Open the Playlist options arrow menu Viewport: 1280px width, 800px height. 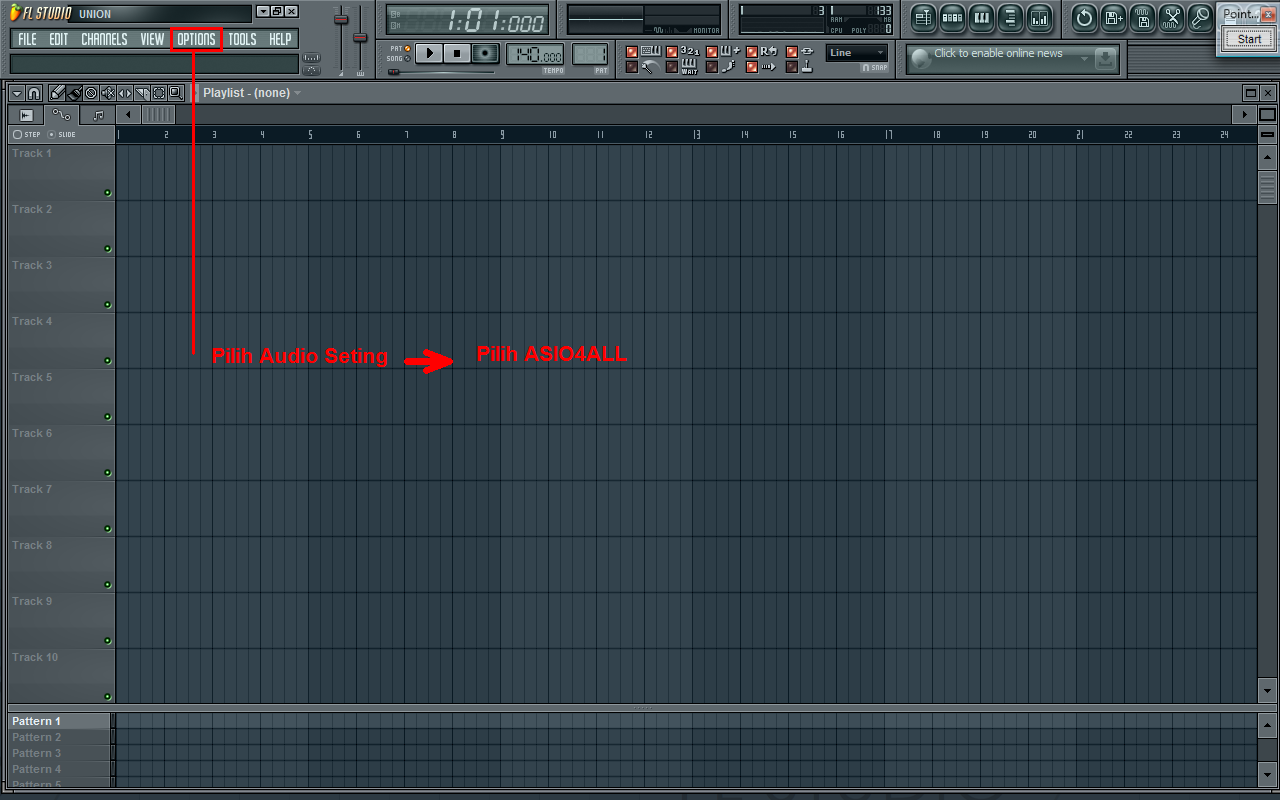pos(16,93)
